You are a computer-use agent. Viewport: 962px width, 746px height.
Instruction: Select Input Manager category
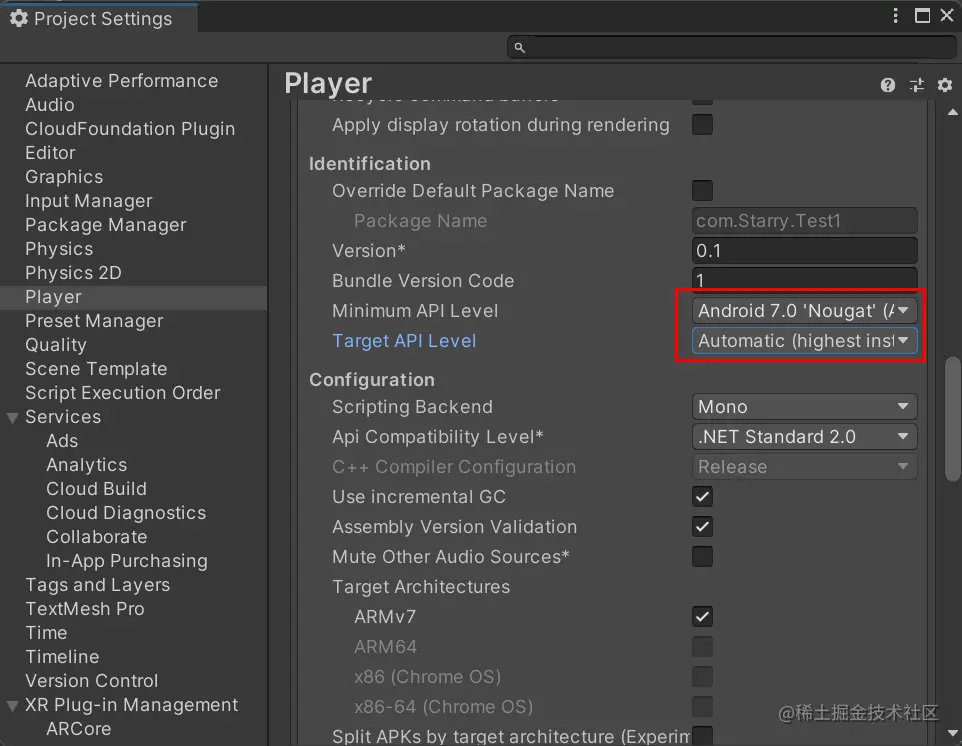coord(88,201)
